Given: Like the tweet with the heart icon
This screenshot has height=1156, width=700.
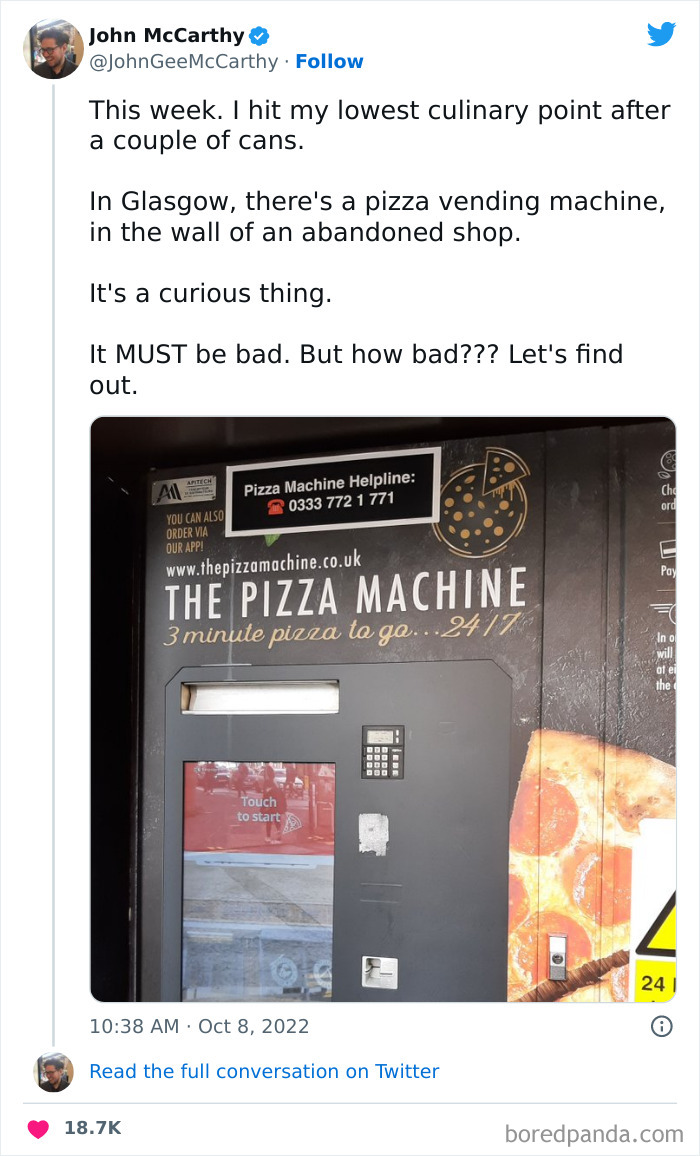Looking at the screenshot, I should tap(38, 1128).
